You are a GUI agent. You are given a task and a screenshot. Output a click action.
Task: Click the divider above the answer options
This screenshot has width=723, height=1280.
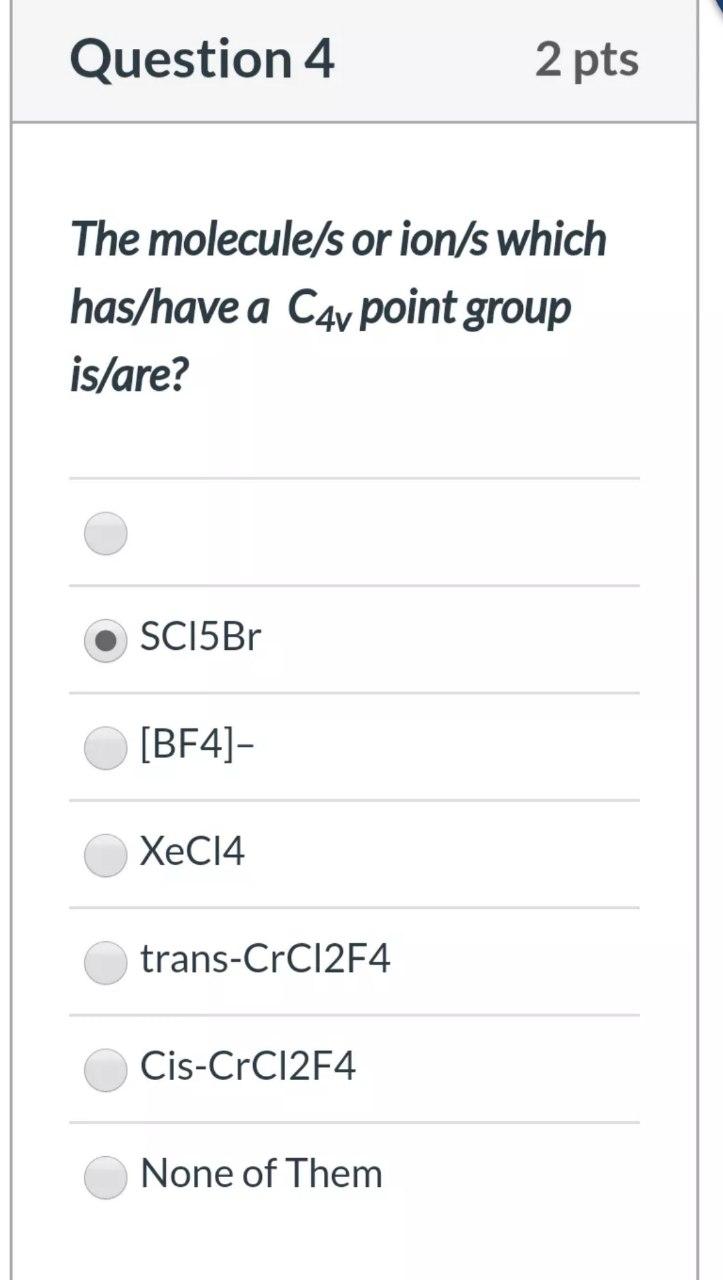pyautogui.click(x=354, y=479)
